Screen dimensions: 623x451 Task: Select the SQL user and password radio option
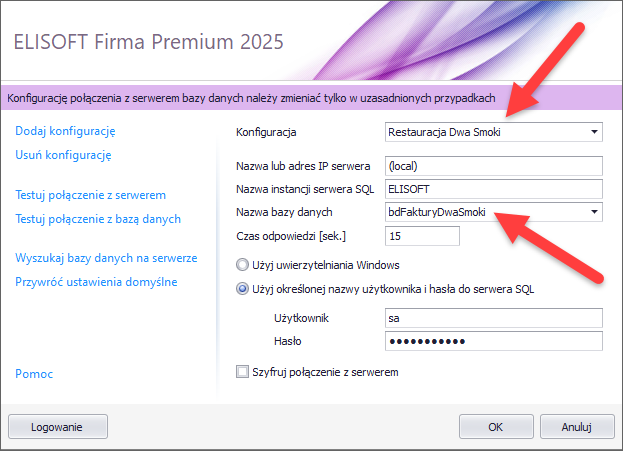point(242,290)
